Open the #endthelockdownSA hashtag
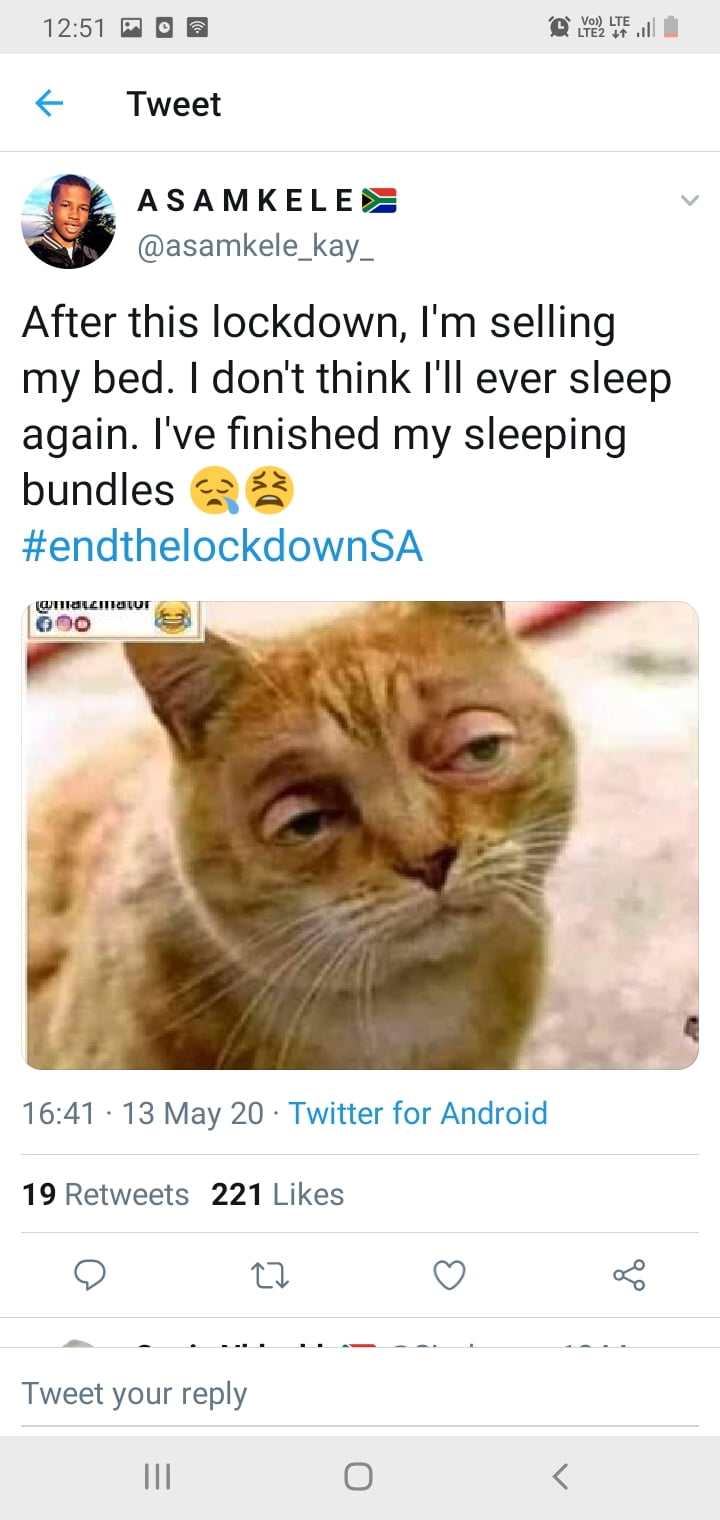Image resolution: width=720 pixels, height=1520 pixels. click(x=222, y=546)
